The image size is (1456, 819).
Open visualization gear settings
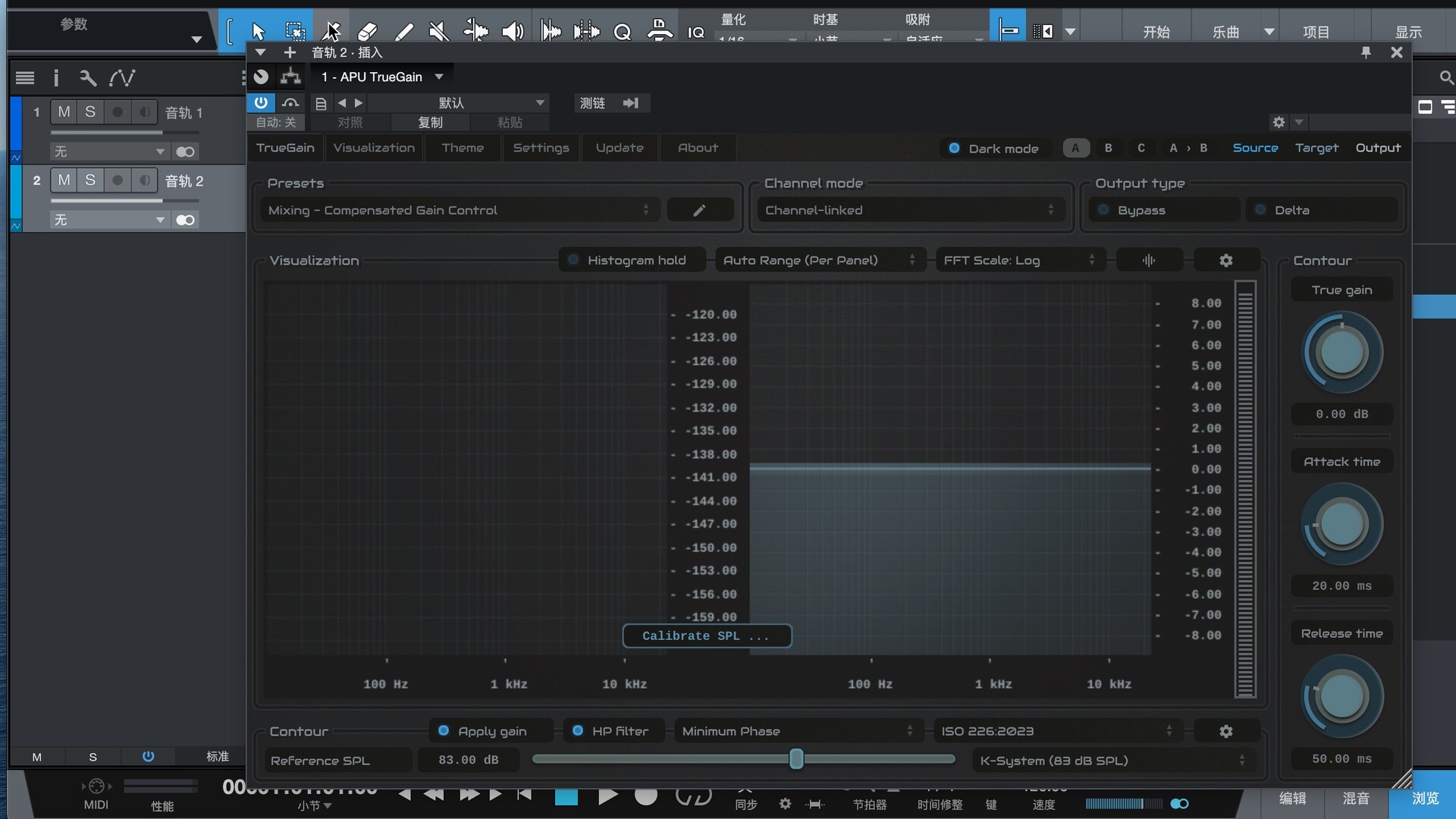(x=1225, y=260)
